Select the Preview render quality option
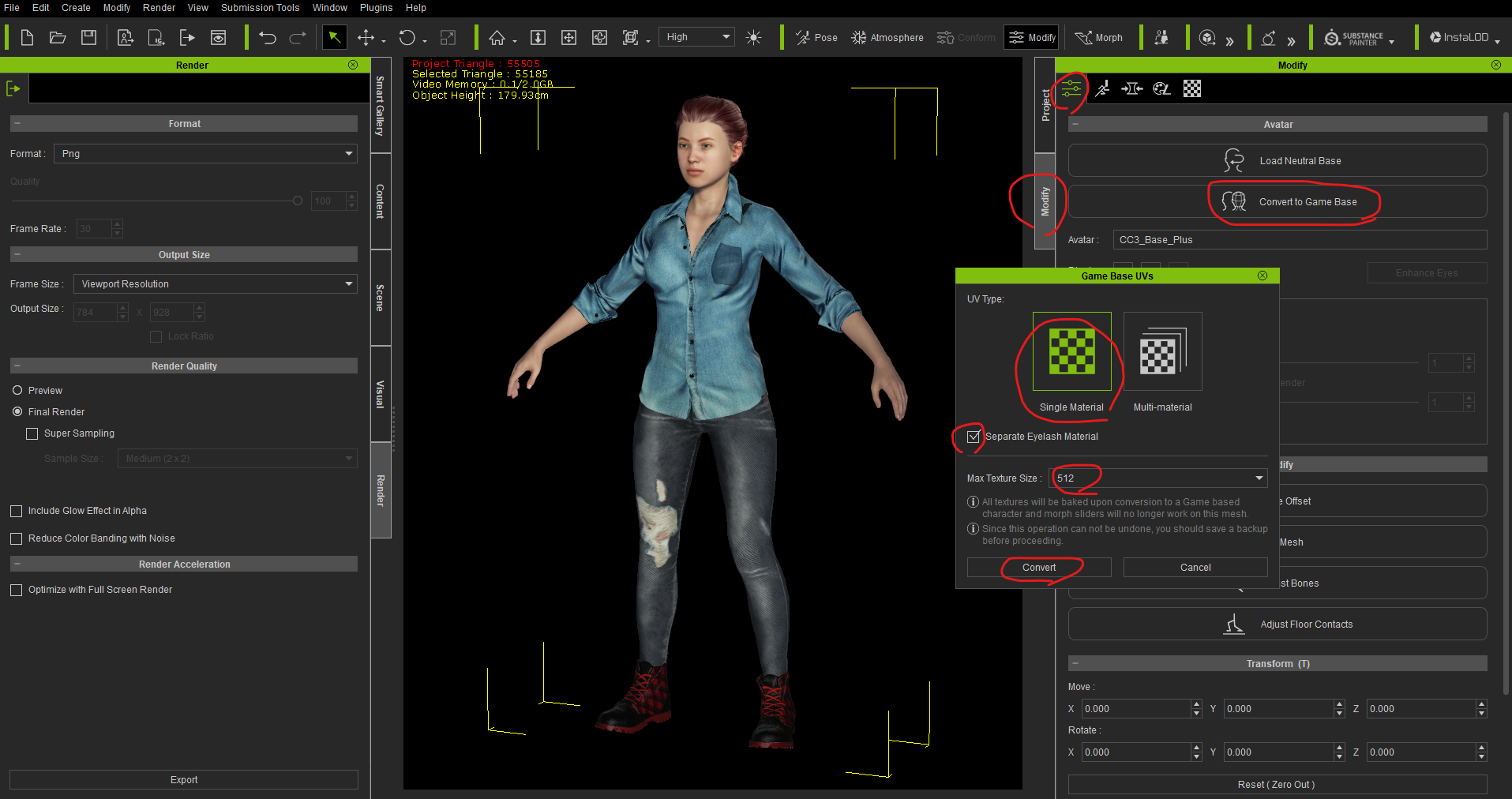The width and height of the screenshot is (1512, 799). (17, 391)
